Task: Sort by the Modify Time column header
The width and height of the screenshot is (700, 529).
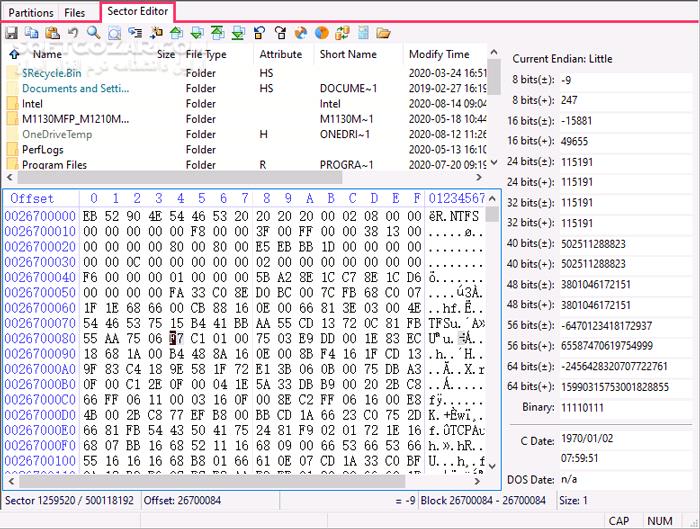Action: point(439,54)
